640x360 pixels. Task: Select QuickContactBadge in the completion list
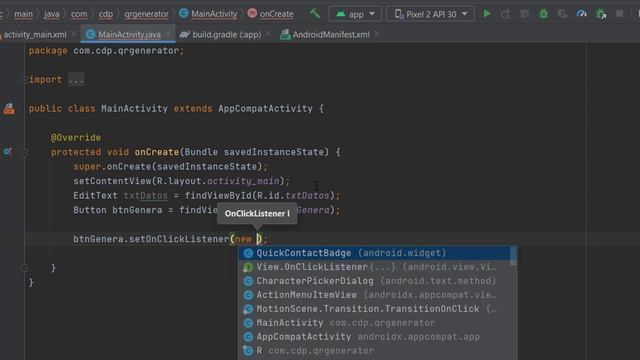[374, 253]
